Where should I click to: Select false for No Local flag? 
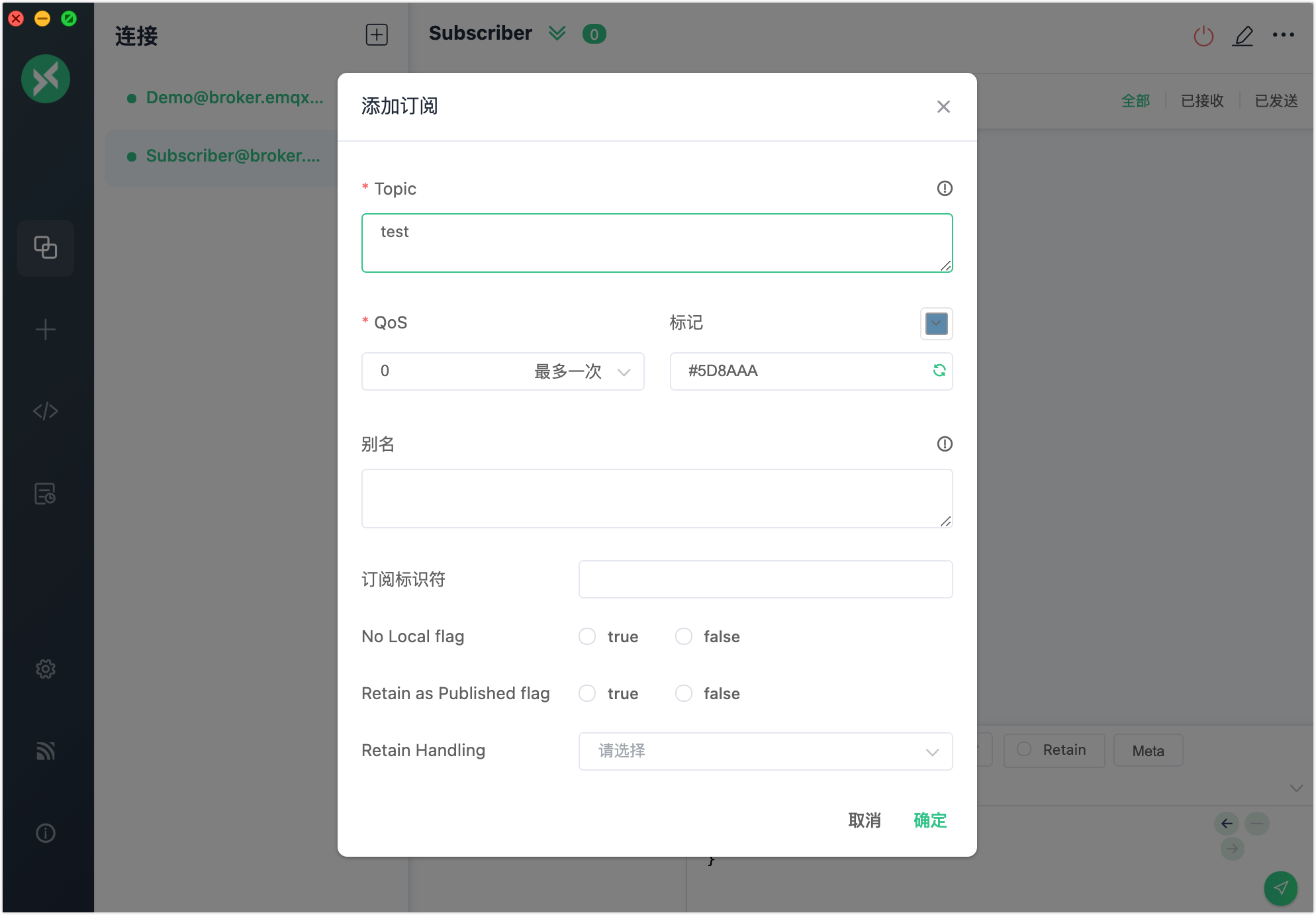[x=684, y=636]
